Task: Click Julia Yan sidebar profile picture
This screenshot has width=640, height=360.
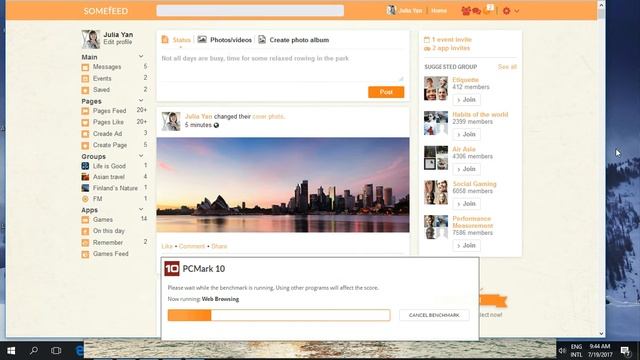Action: (91, 39)
